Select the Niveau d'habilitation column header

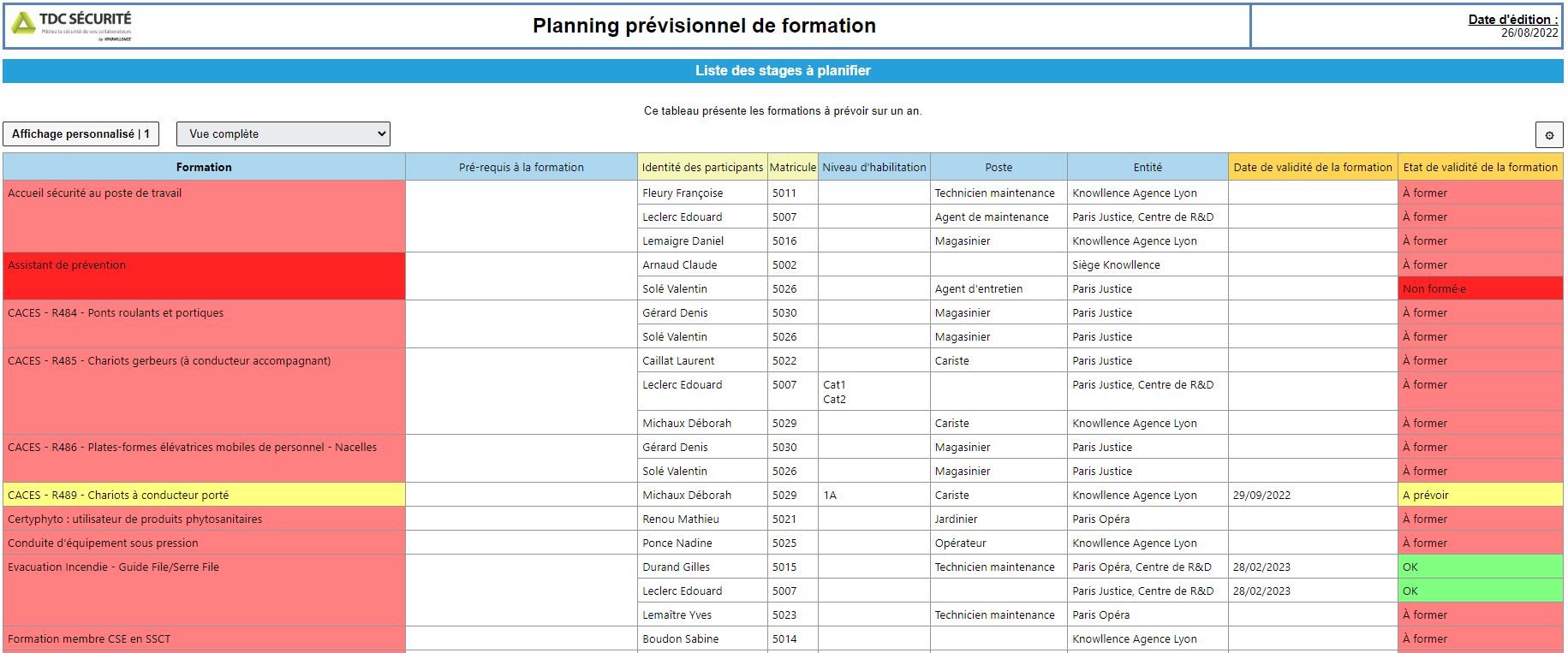pos(874,167)
